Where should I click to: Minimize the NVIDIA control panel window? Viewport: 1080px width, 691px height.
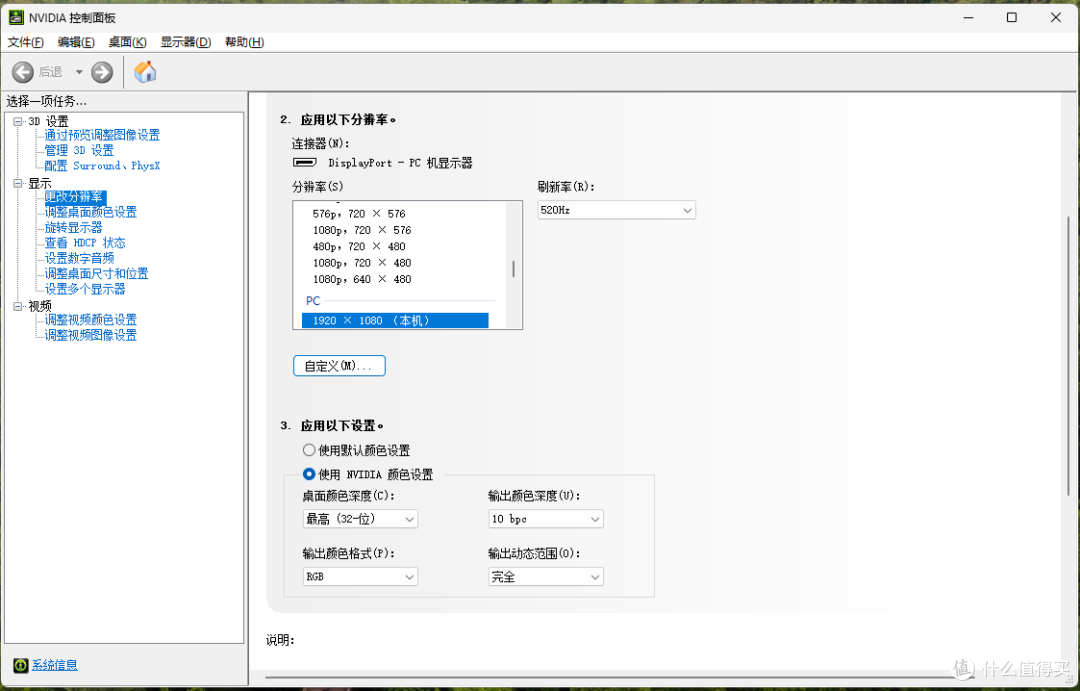[968, 17]
